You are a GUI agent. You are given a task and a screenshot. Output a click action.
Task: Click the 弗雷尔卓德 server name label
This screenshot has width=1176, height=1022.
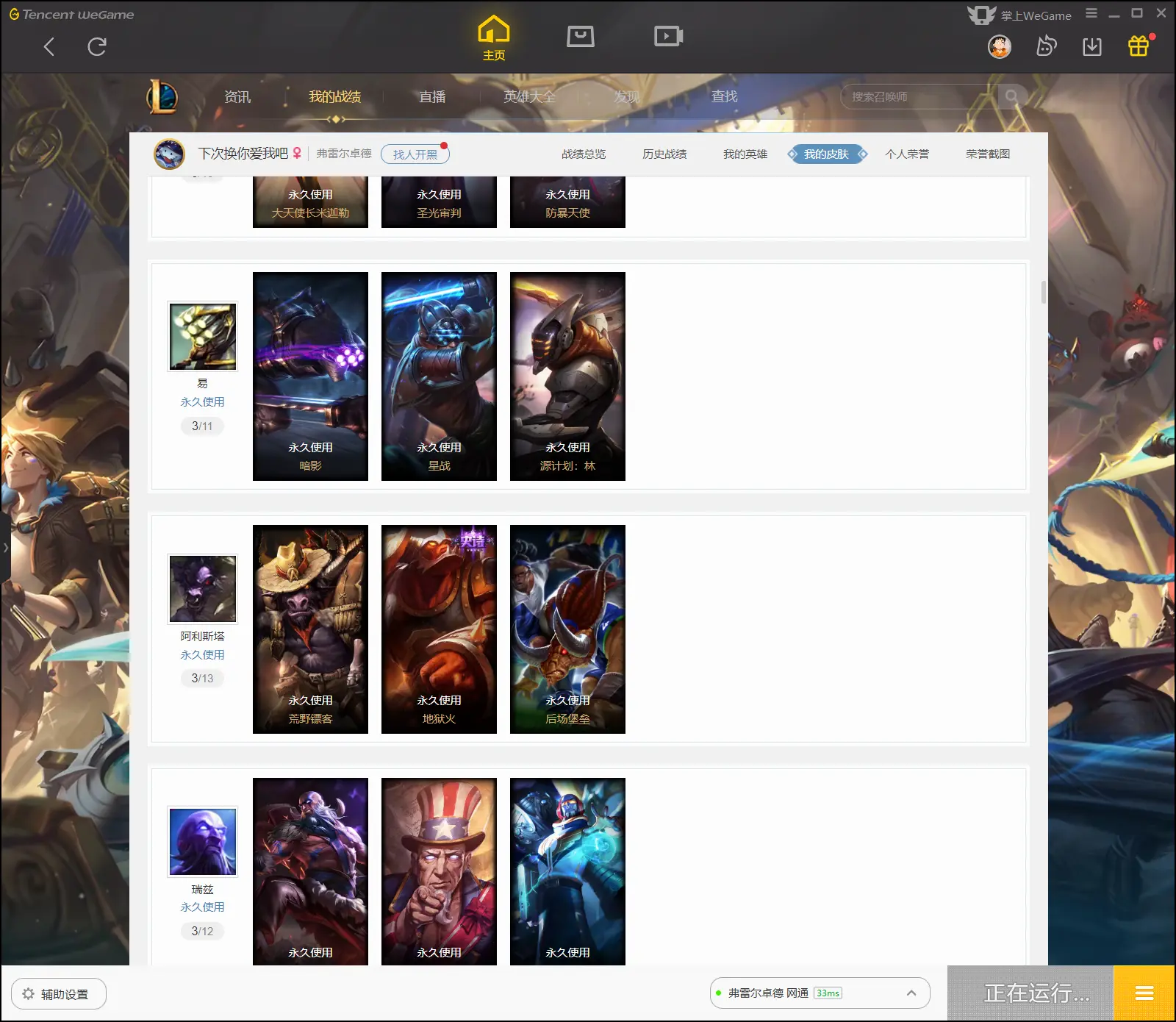click(344, 154)
